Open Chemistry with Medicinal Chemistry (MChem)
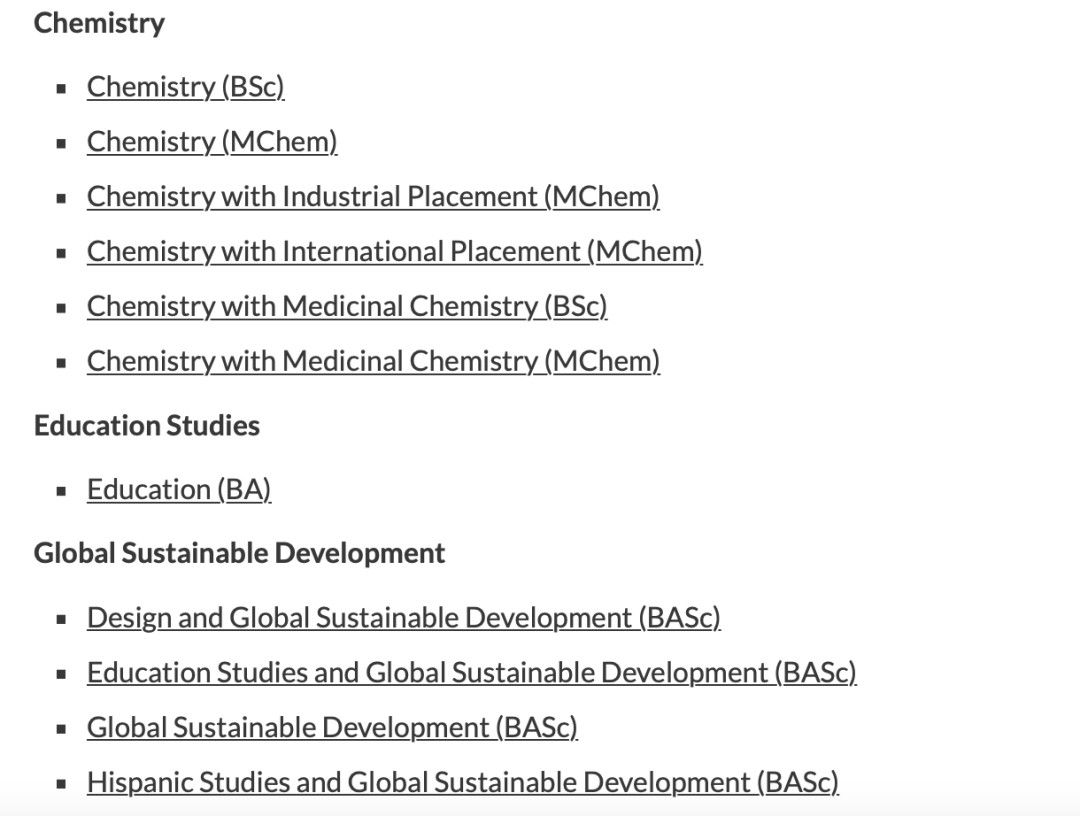Viewport: 1080px width, 816px height. 373,362
